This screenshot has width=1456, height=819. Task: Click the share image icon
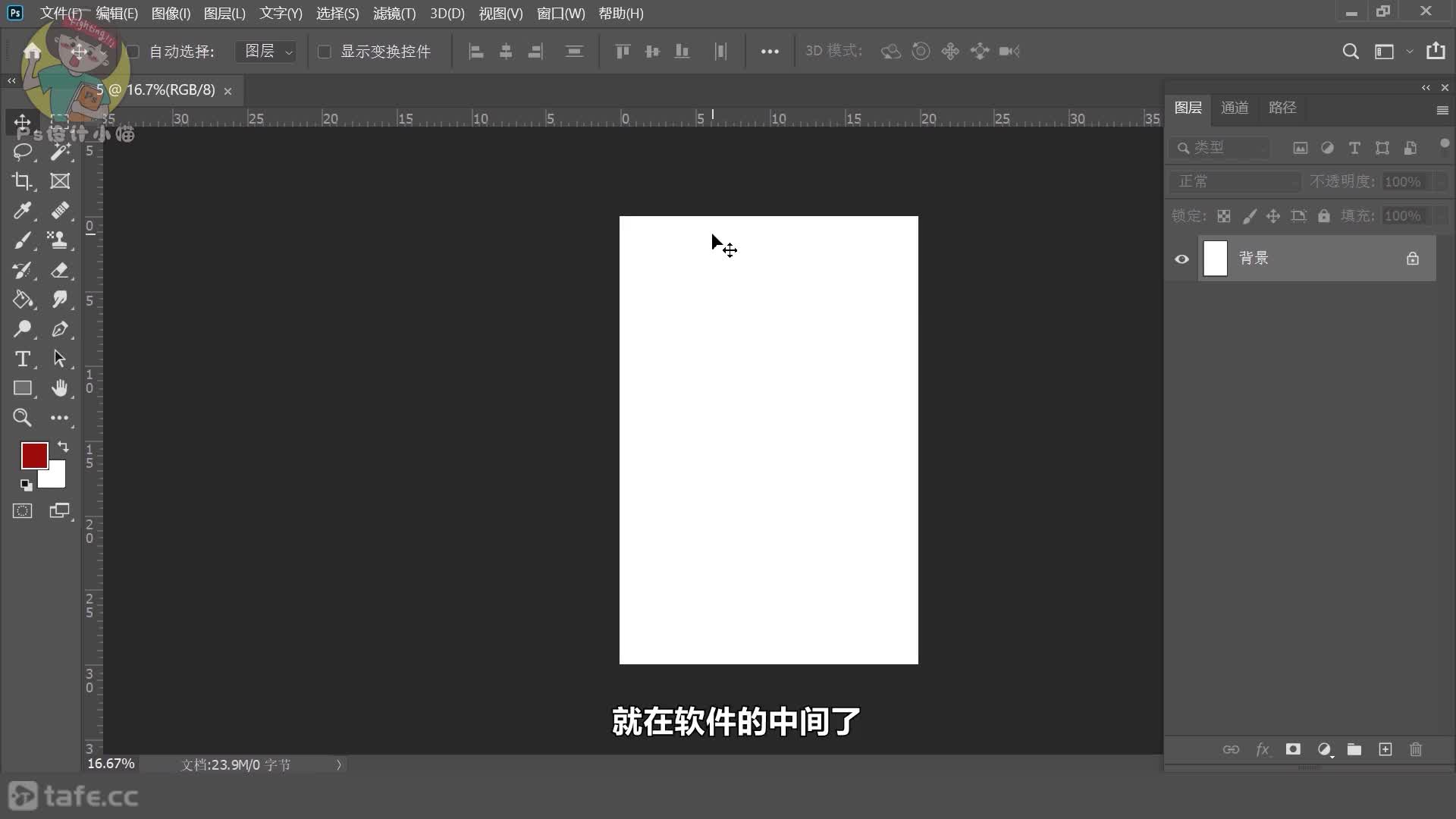(x=1436, y=51)
